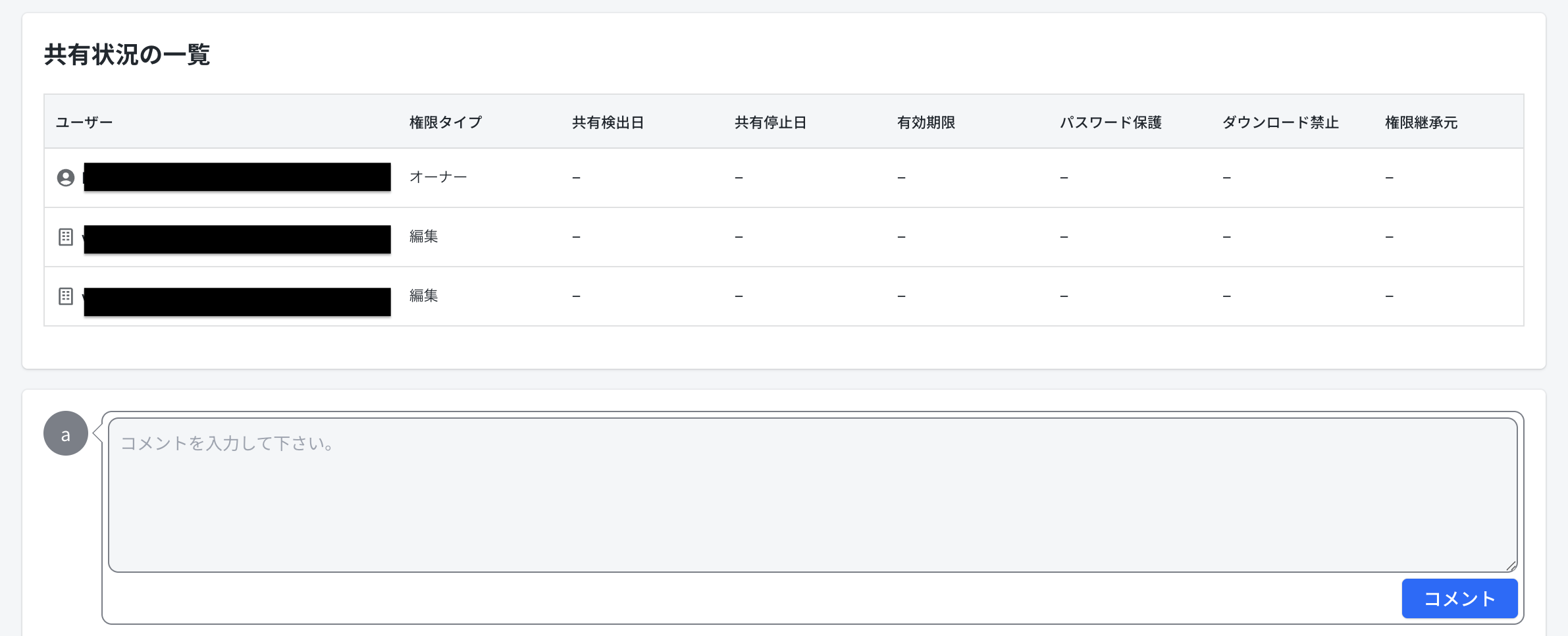Click the ダウンロード禁止 column header
The height and width of the screenshot is (636, 1568).
(1280, 122)
